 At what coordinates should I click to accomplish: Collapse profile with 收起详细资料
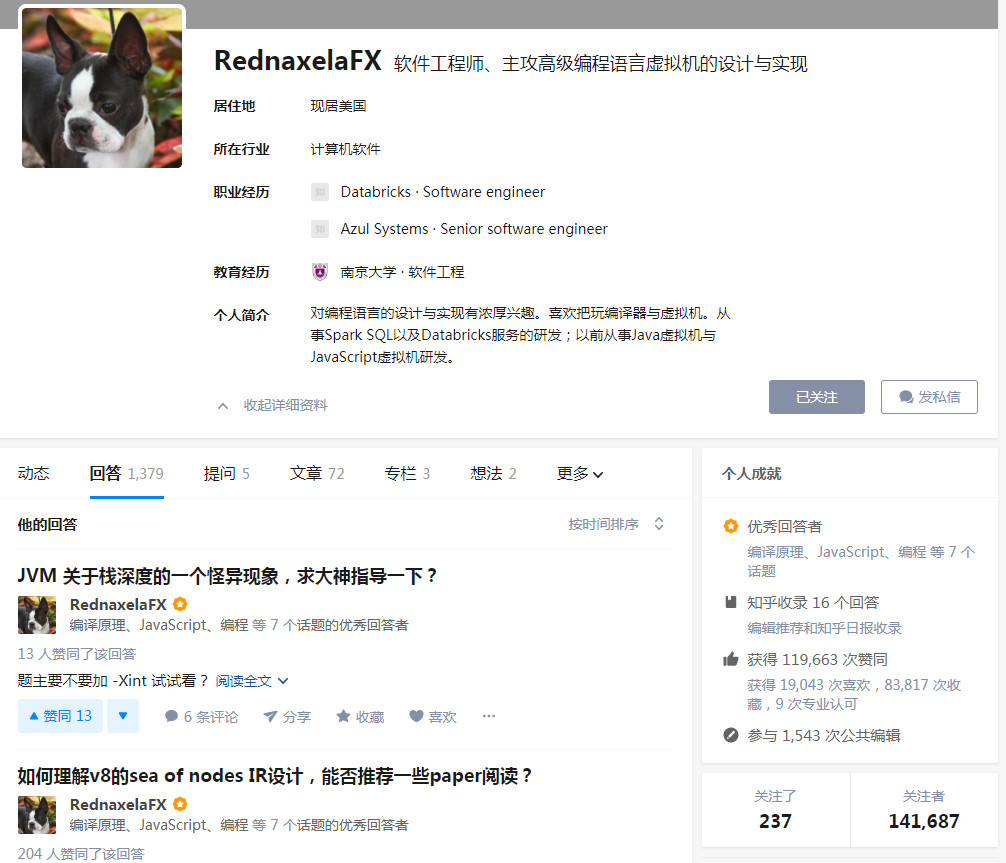(272, 406)
